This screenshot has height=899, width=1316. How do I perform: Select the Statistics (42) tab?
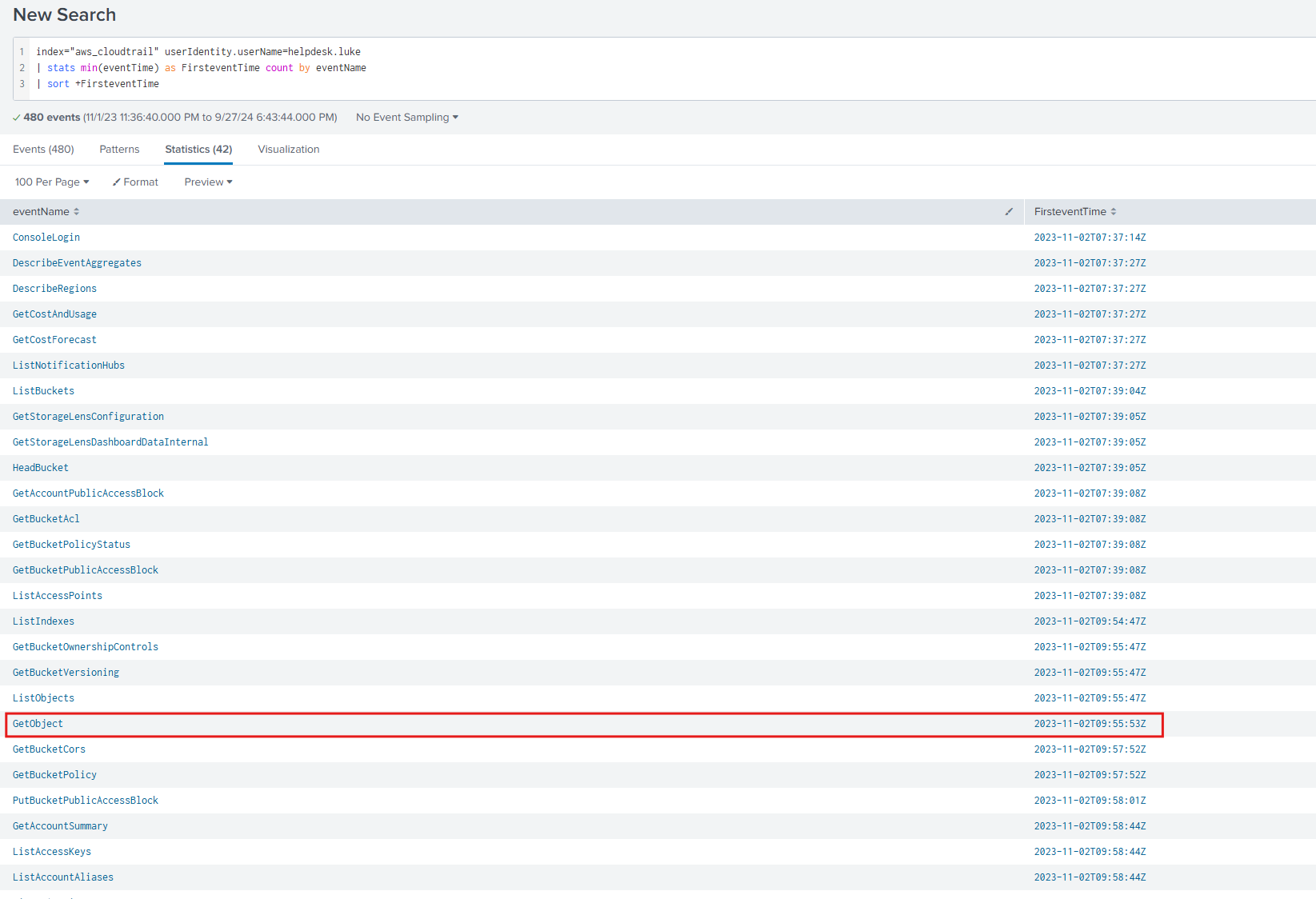pyautogui.click(x=198, y=150)
